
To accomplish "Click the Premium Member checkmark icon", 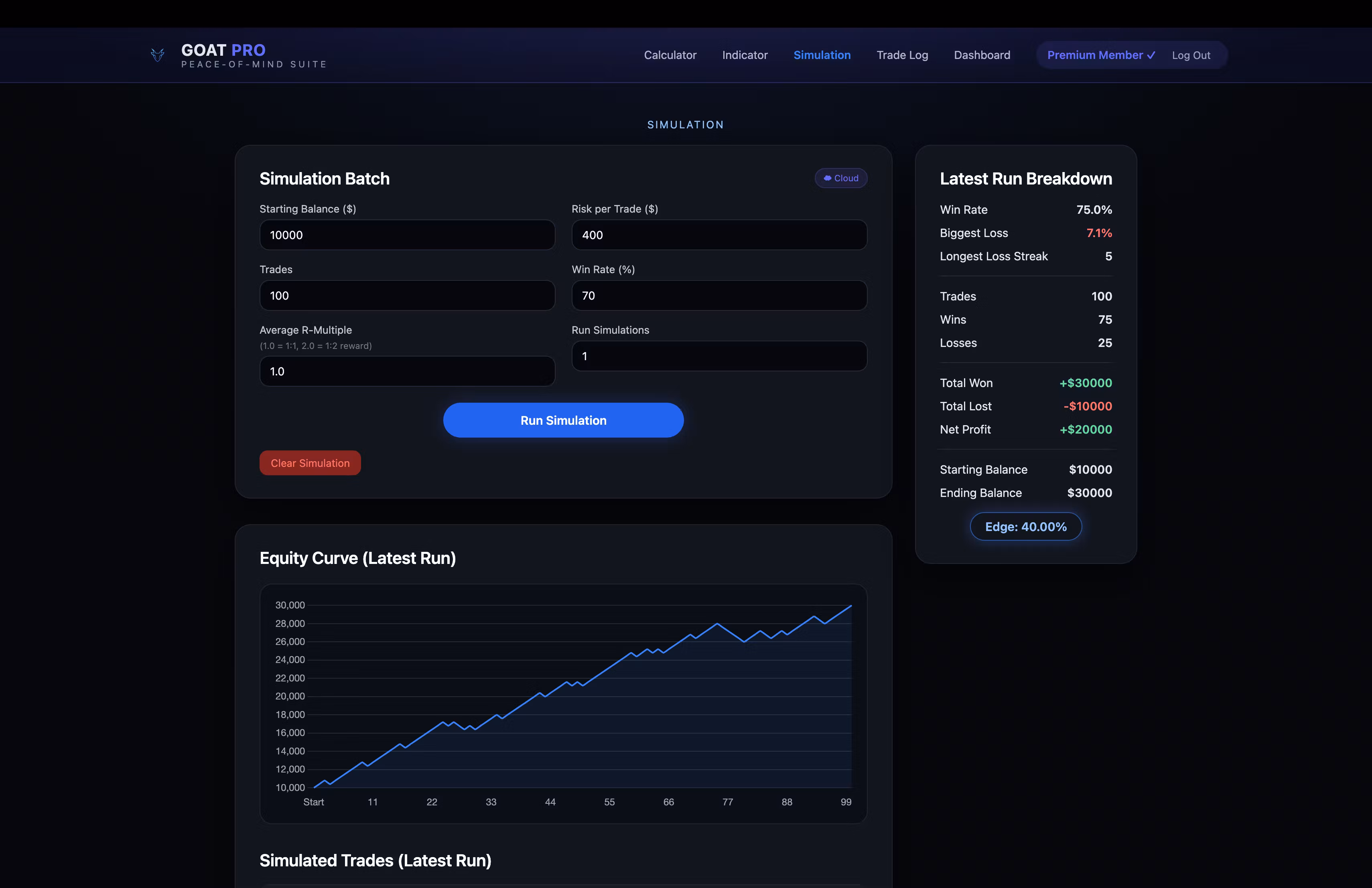I will tap(1151, 55).
